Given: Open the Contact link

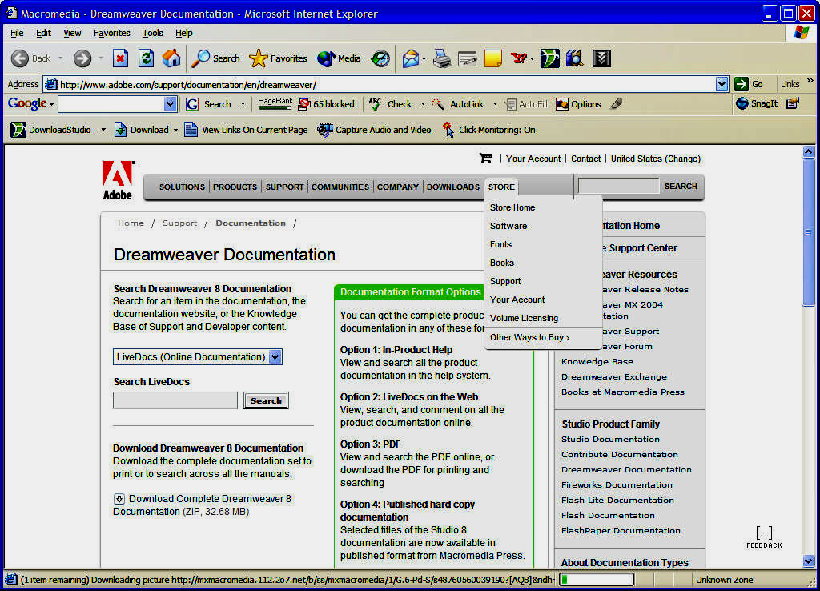Looking at the screenshot, I should [x=586, y=158].
